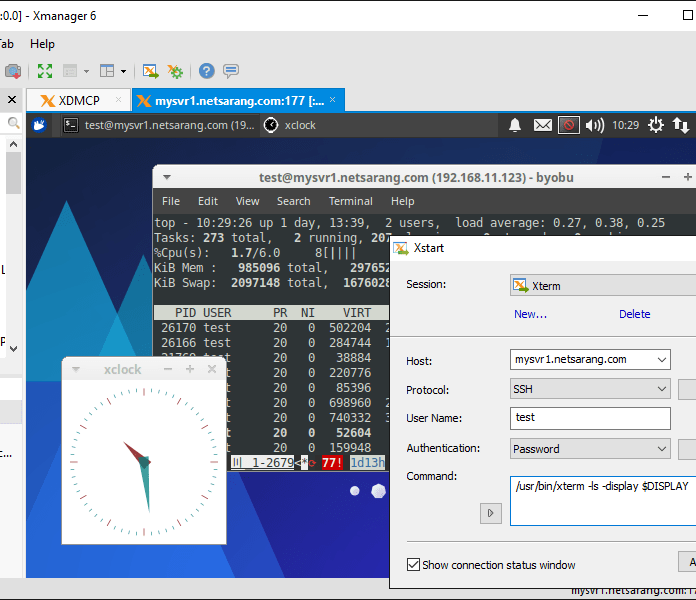This screenshot has height=600, width=696.
Task: Click process row 26166 test
Action: point(271,343)
